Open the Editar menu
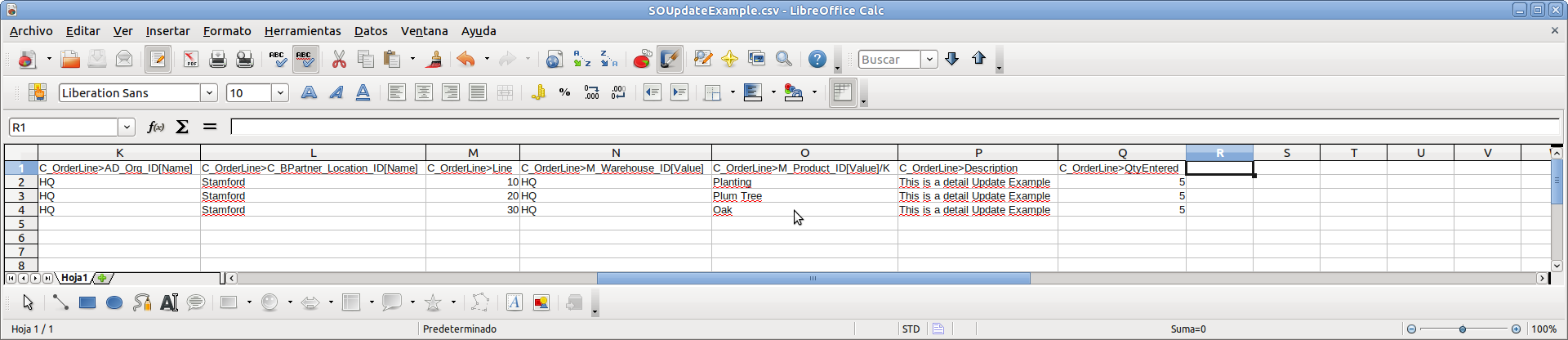 pos(82,31)
